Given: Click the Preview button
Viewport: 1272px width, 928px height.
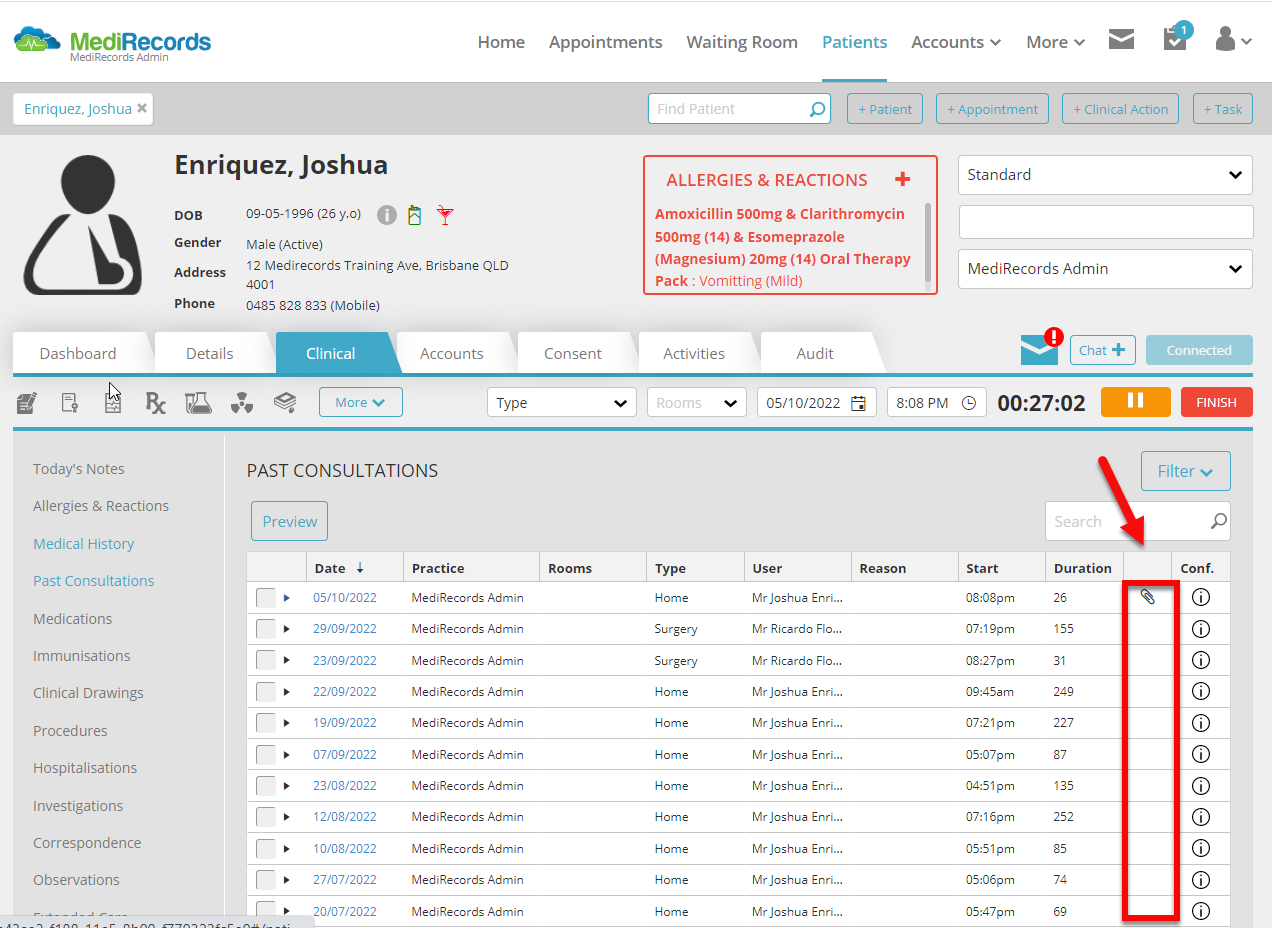Looking at the screenshot, I should pyautogui.click(x=289, y=521).
